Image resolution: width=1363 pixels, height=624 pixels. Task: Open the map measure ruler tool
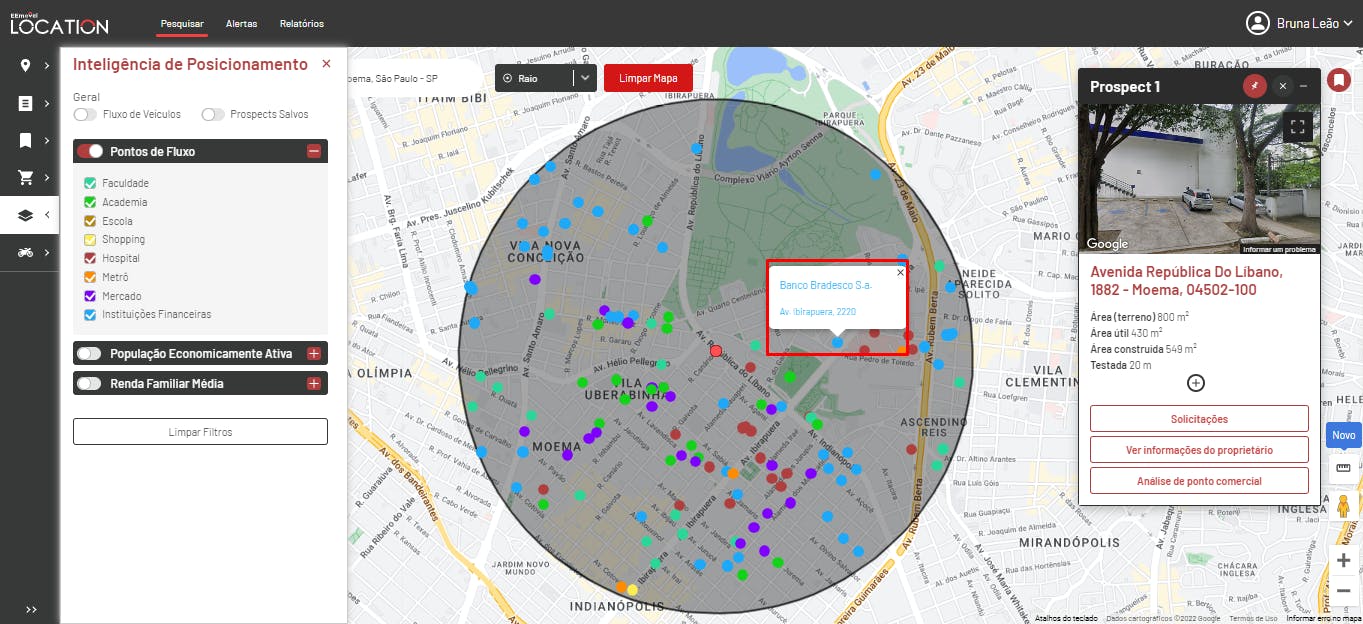click(1343, 467)
